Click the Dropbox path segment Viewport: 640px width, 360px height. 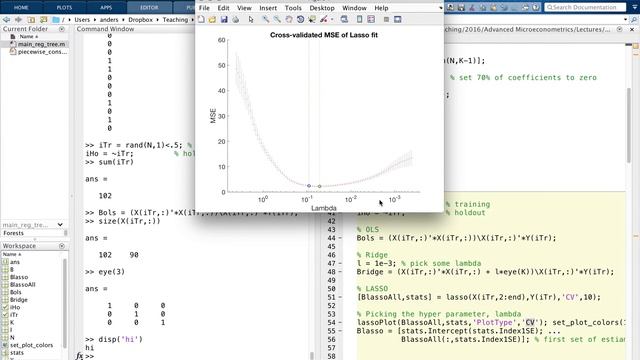(x=140, y=20)
